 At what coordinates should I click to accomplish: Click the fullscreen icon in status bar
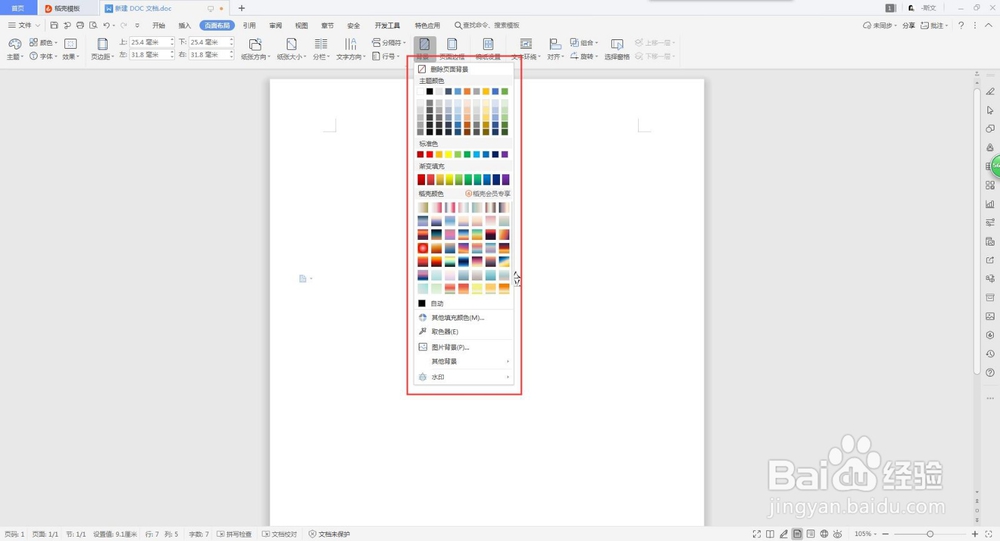[756, 534]
